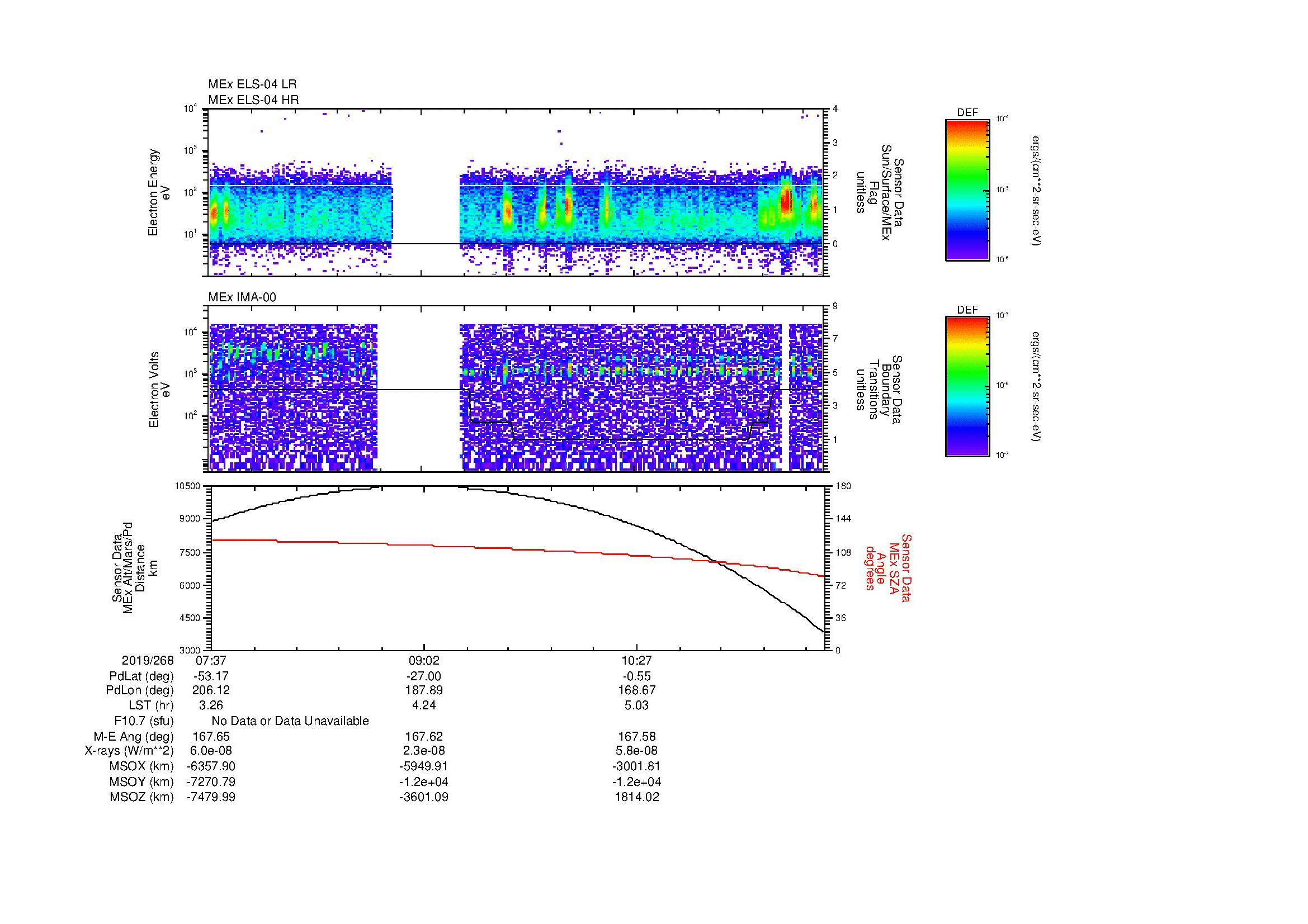The height and width of the screenshot is (924, 1308).
Task: Click the MSOX value '-5949.91'
Action: pyautogui.click(x=424, y=767)
